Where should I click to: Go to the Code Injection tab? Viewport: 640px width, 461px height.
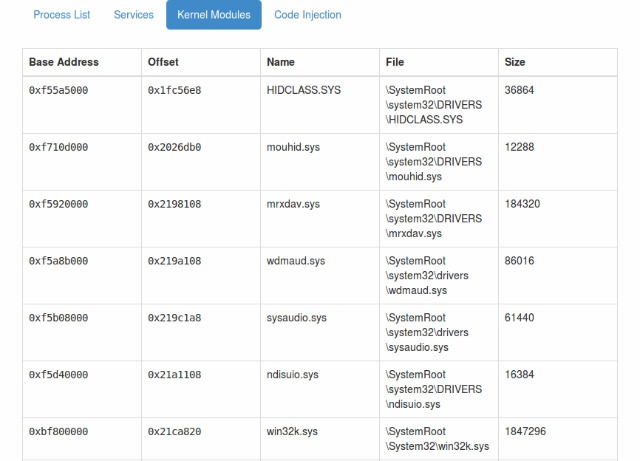coord(308,15)
